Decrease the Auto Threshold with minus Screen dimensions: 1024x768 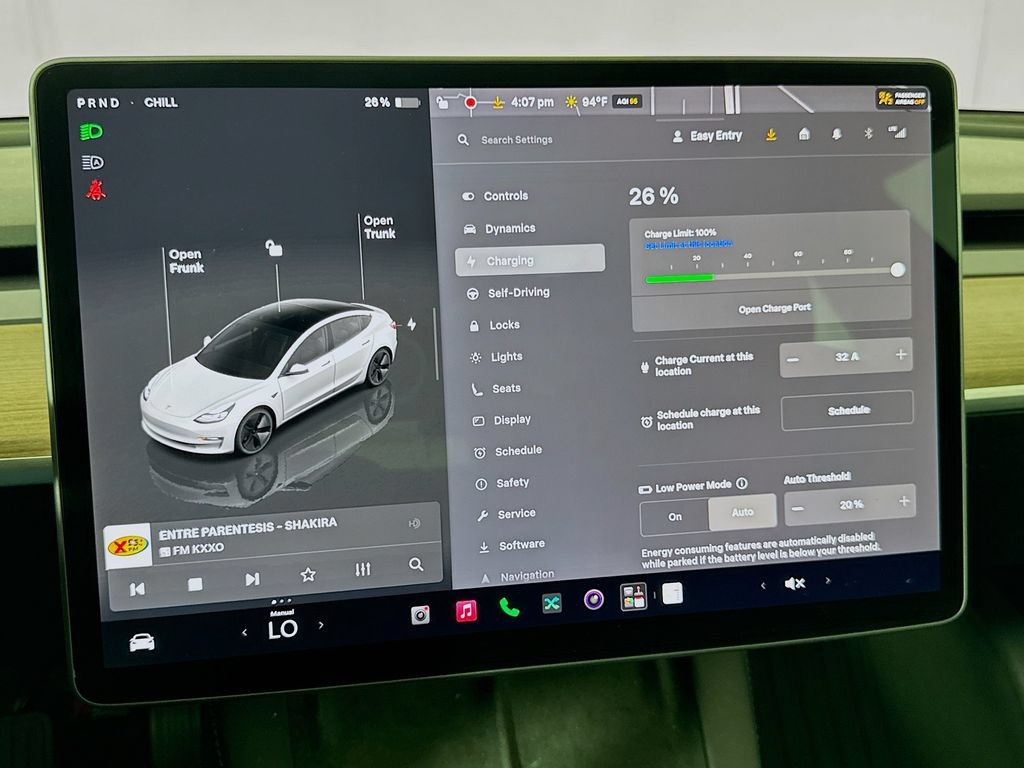pyautogui.click(x=798, y=509)
